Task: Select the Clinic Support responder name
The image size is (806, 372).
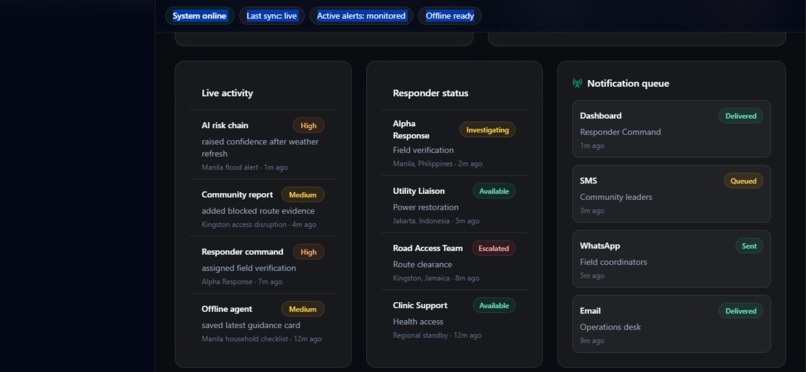Action: [x=420, y=305]
